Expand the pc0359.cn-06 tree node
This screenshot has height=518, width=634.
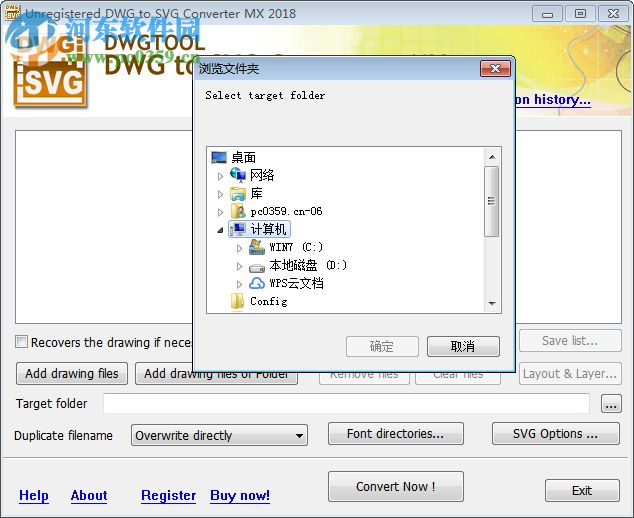pyautogui.click(x=220, y=212)
